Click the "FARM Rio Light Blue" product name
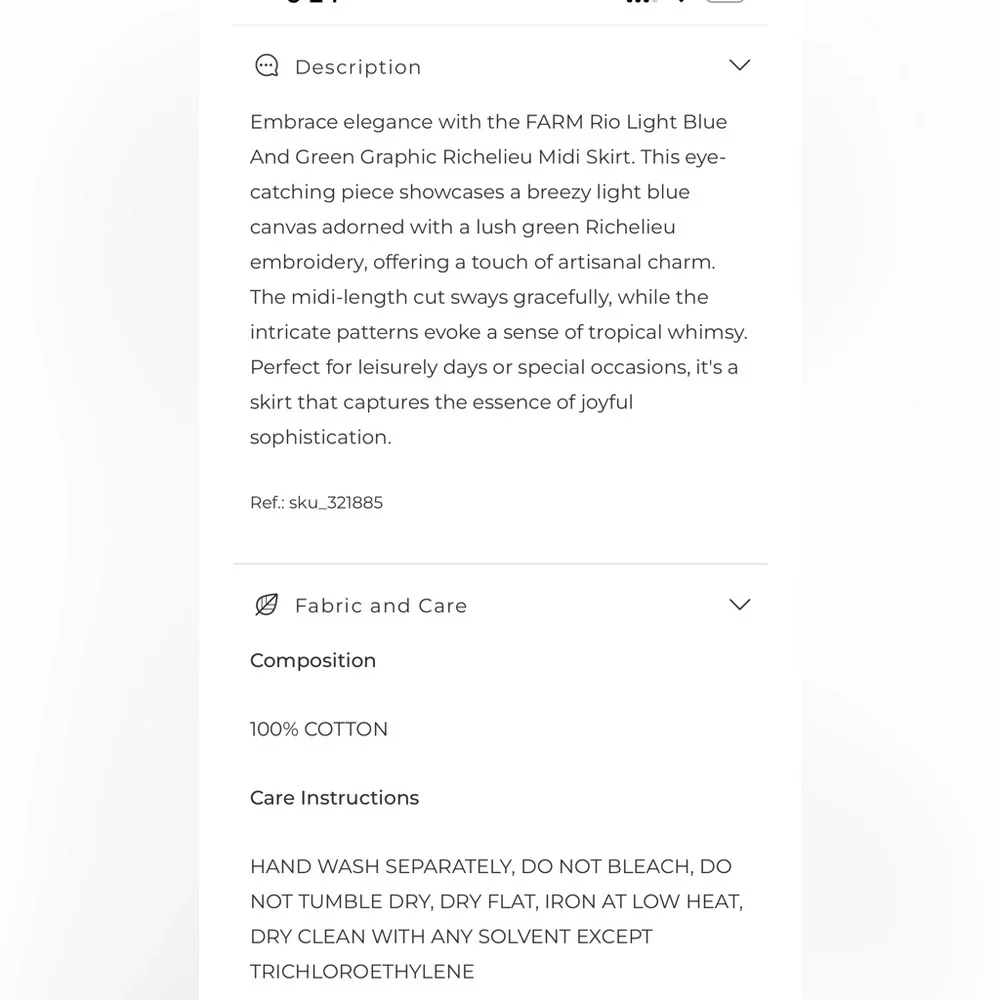 point(626,122)
